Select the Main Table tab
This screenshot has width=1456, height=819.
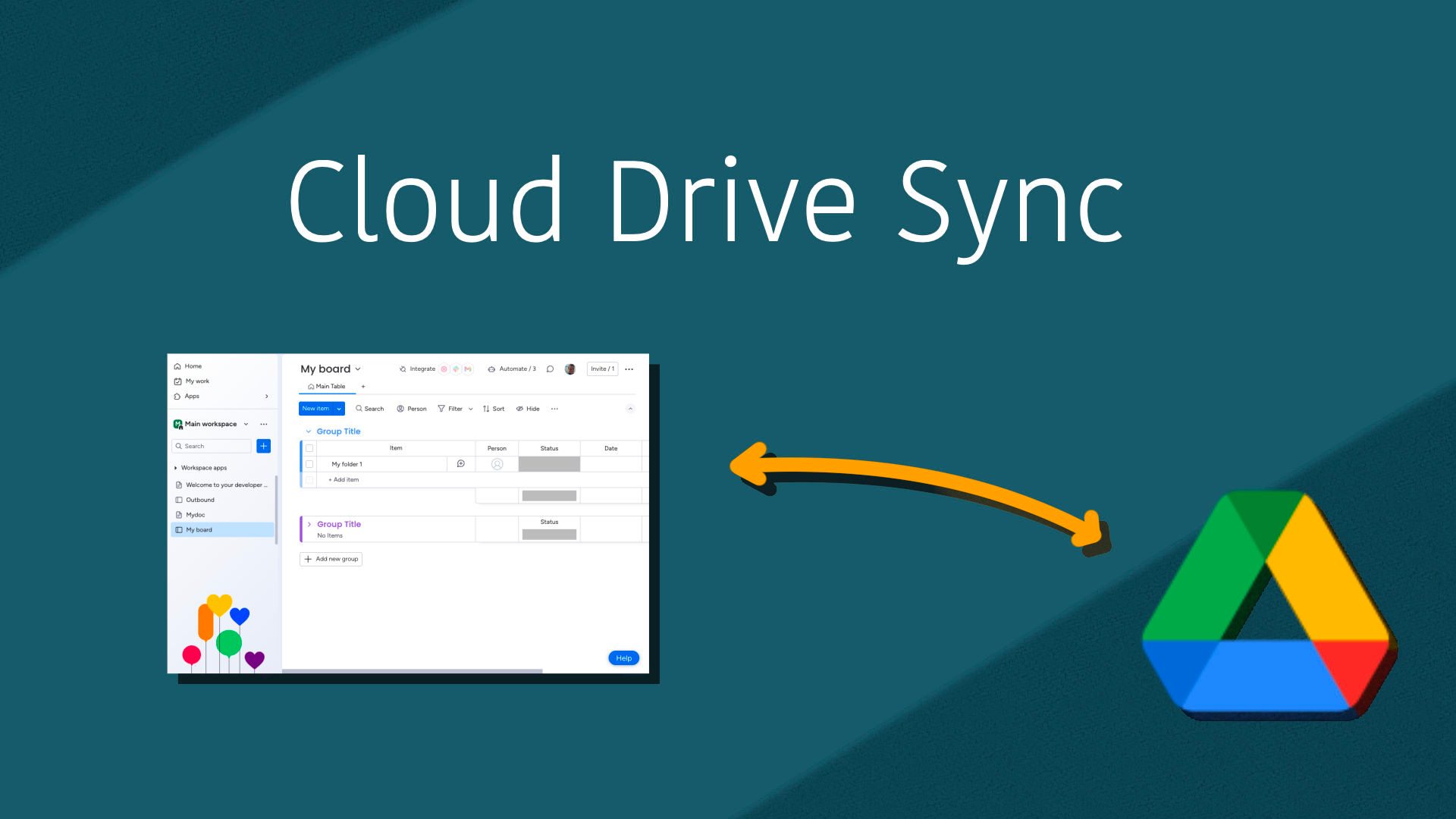tap(327, 387)
